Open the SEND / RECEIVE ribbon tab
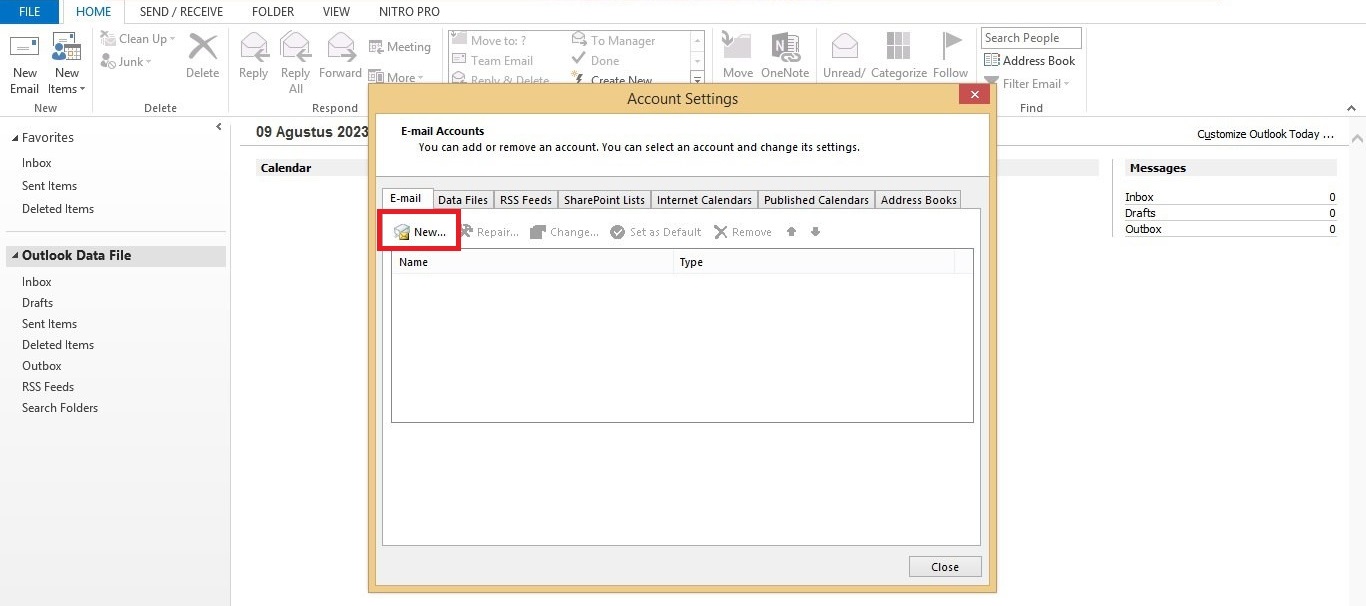 [180, 11]
